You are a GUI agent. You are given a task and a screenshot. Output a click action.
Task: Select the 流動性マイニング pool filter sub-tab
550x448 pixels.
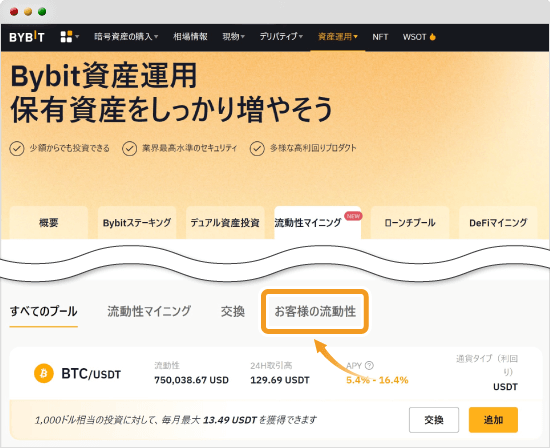point(149,311)
